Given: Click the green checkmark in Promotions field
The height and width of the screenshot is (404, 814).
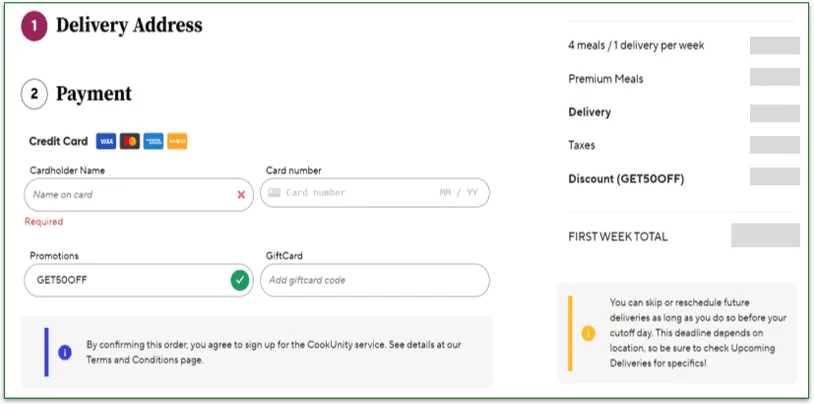Looking at the screenshot, I should click(240, 280).
